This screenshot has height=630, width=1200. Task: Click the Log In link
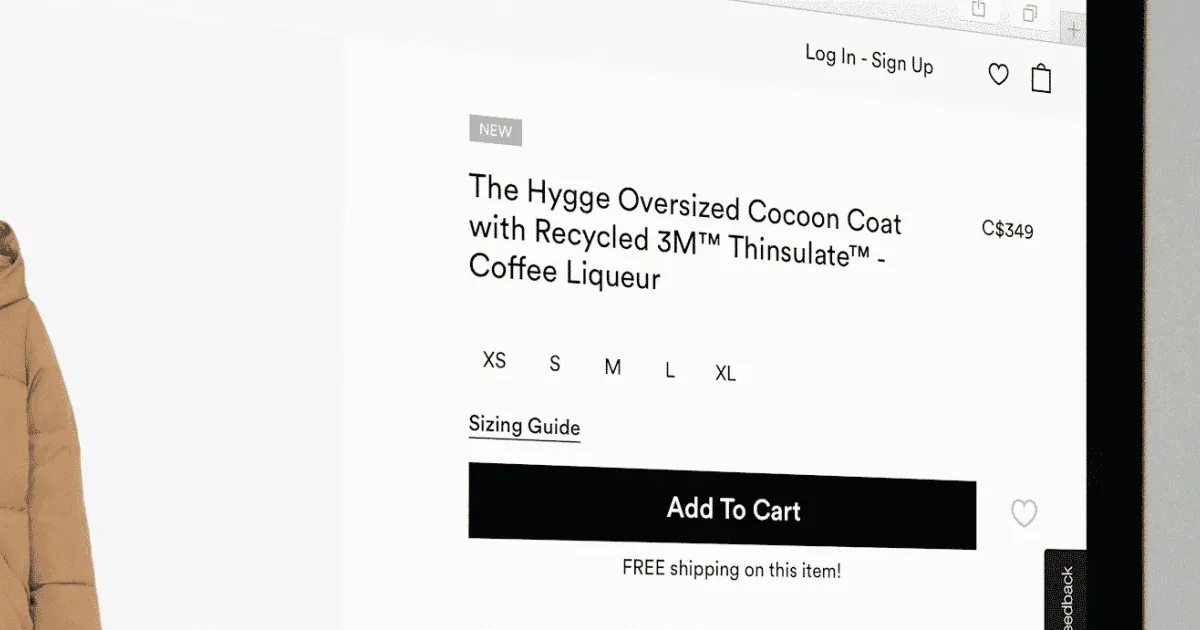830,55
